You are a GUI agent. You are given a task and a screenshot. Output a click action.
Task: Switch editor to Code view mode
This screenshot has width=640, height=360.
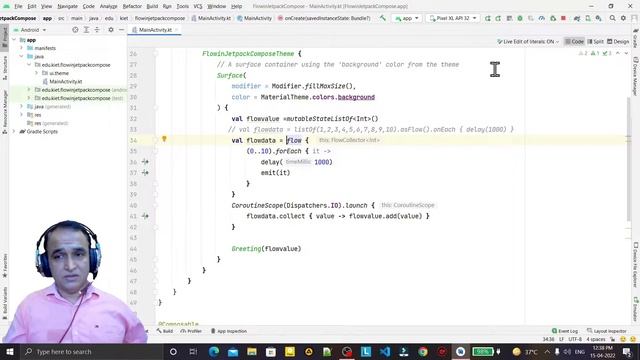(x=574, y=41)
